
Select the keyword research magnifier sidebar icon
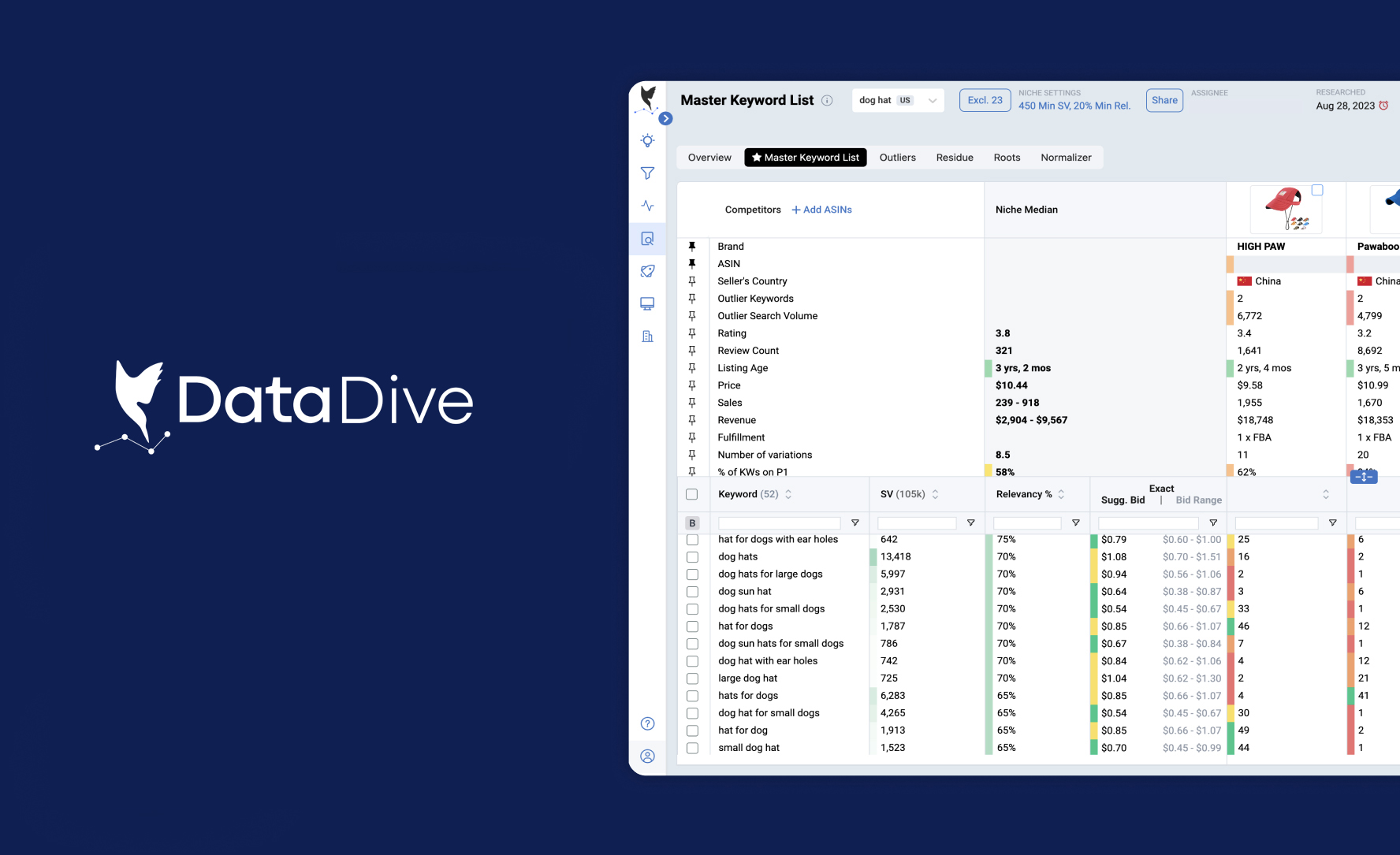coord(647,239)
